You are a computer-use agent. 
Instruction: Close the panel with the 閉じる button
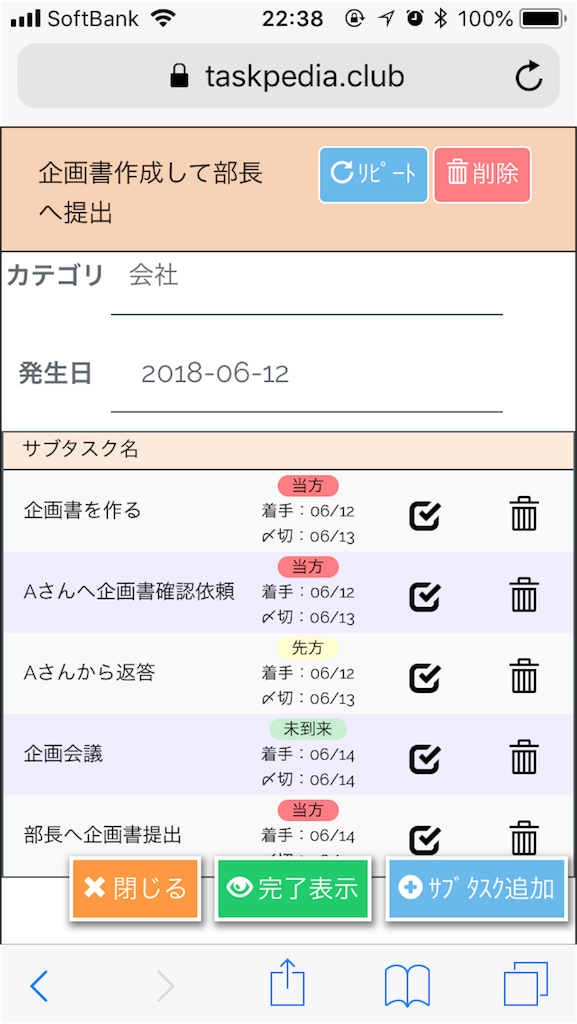point(135,889)
